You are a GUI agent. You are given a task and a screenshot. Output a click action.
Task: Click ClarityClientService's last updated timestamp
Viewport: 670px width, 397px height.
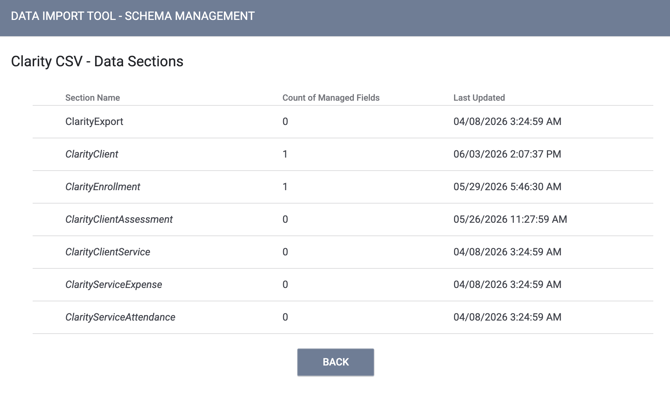coord(507,252)
